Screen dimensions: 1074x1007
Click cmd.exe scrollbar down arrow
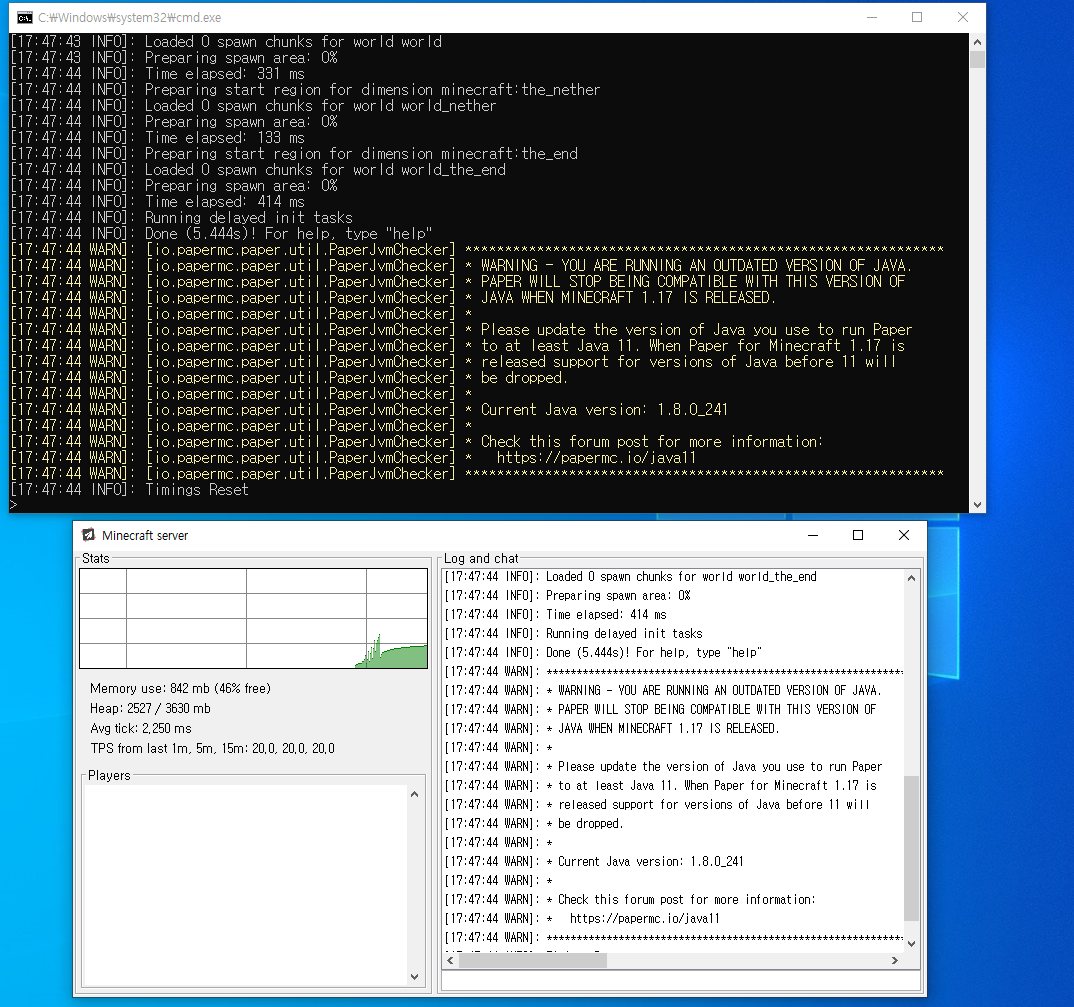click(977, 505)
